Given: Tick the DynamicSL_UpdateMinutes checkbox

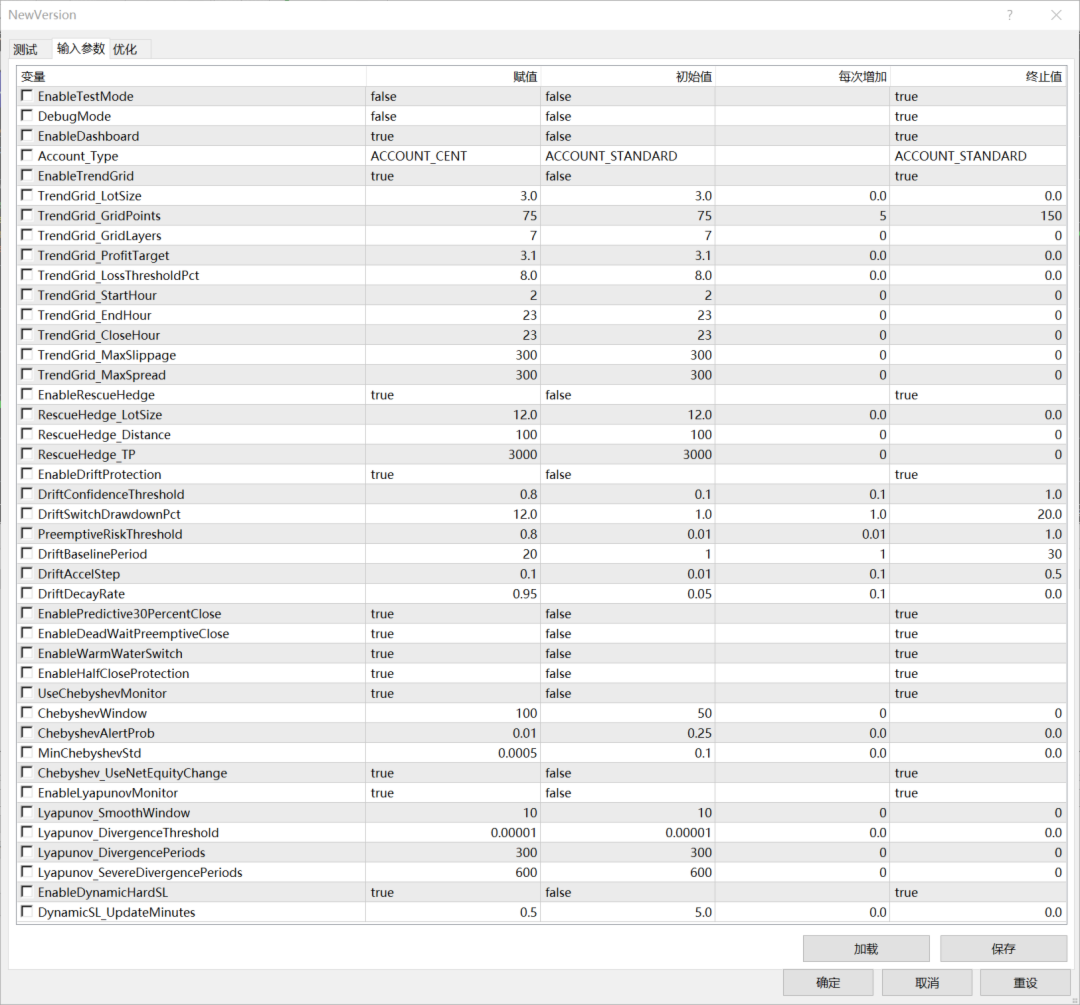Looking at the screenshot, I should pos(27,911).
